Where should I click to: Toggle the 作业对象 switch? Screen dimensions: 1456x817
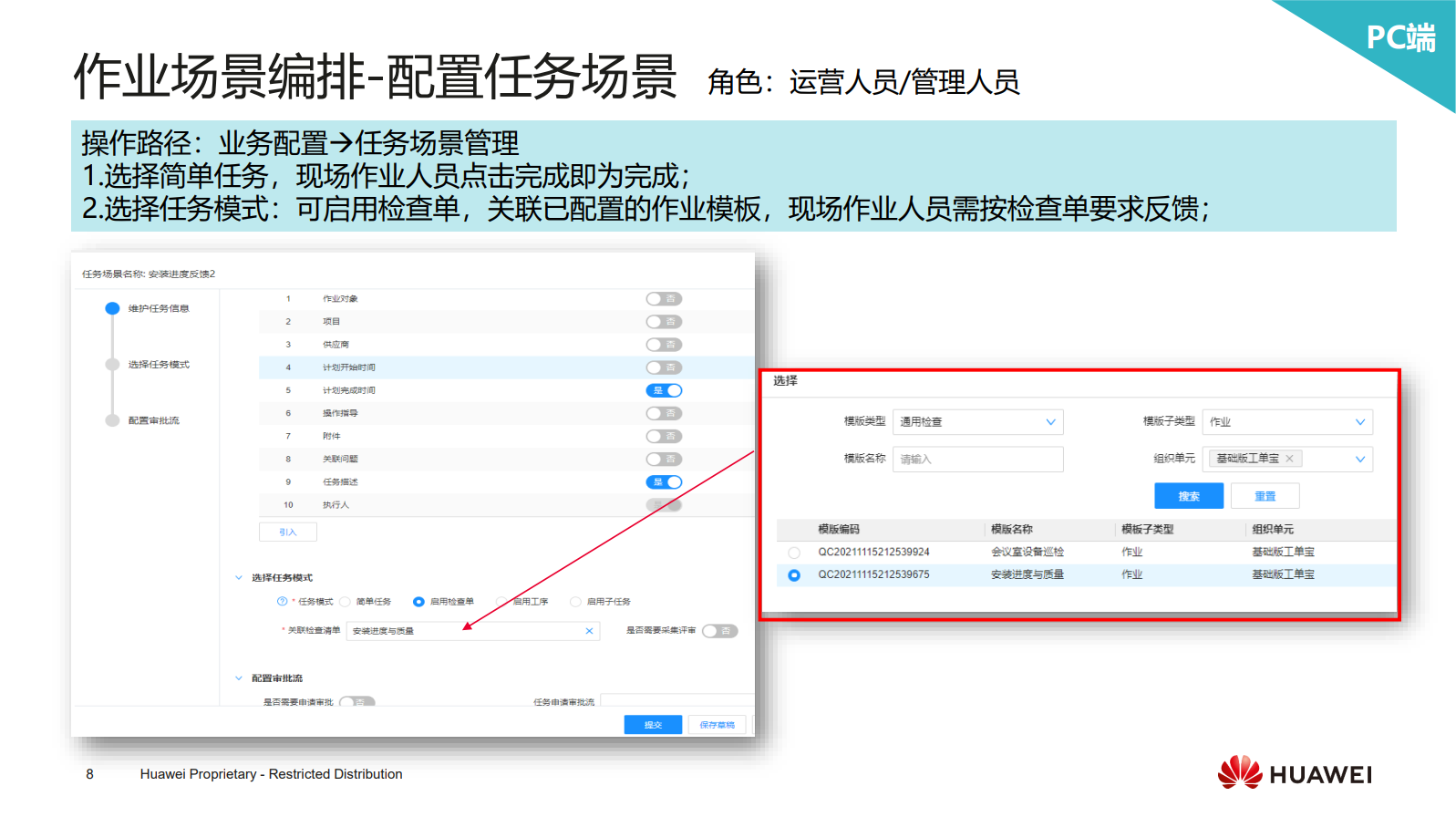tap(664, 299)
